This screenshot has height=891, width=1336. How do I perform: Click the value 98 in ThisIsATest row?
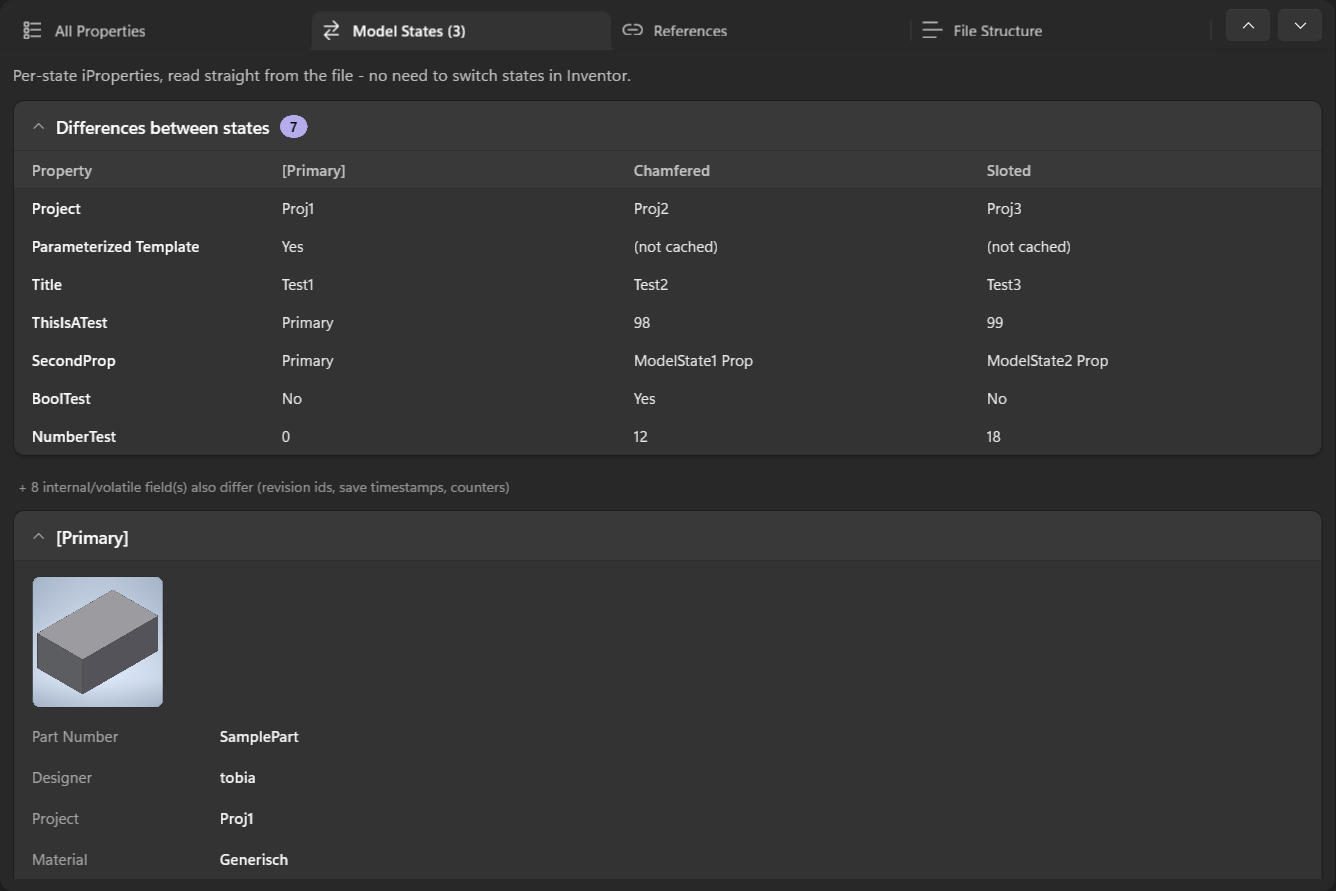(x=642, y=323)
